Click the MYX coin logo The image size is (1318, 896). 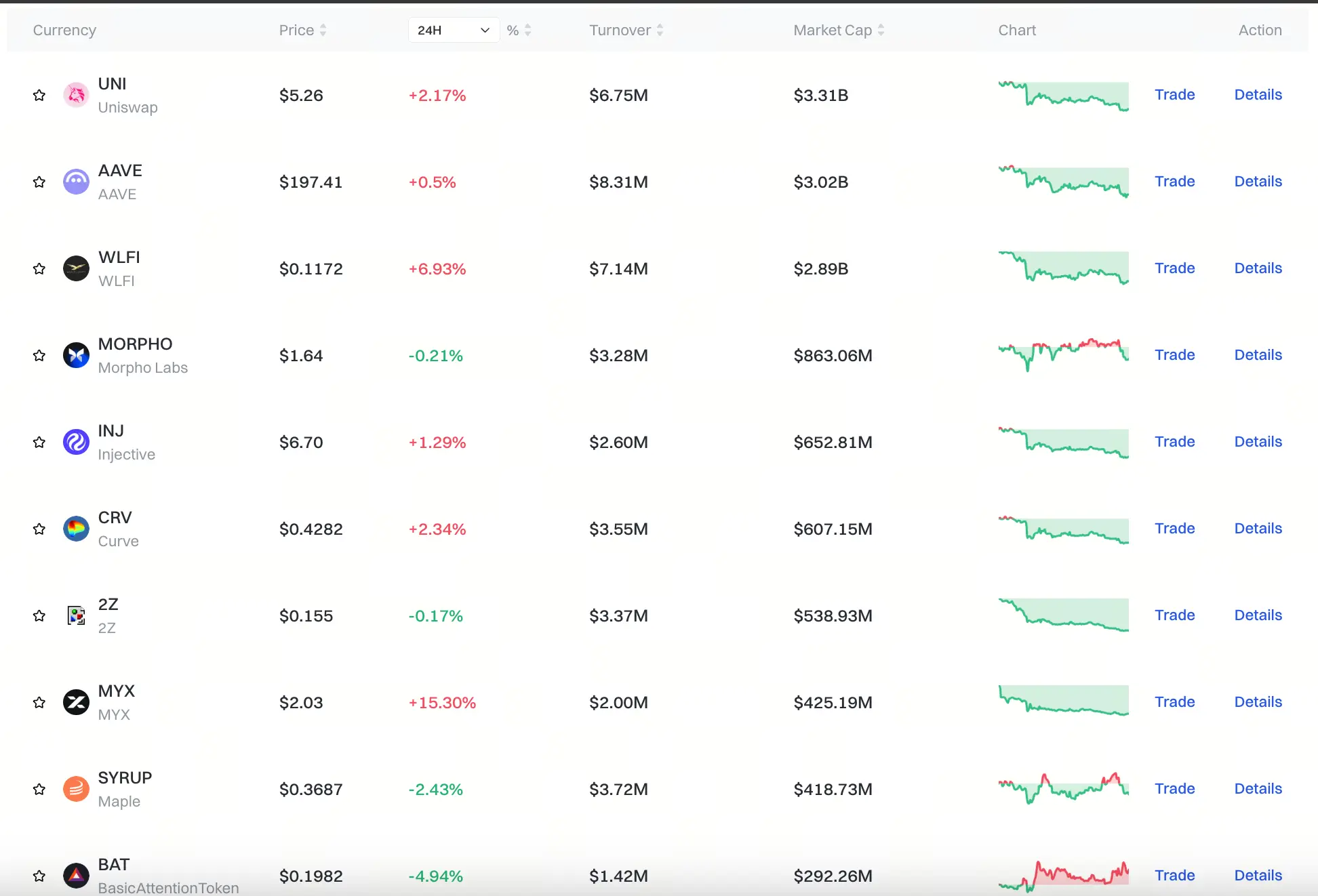point(76,702)
